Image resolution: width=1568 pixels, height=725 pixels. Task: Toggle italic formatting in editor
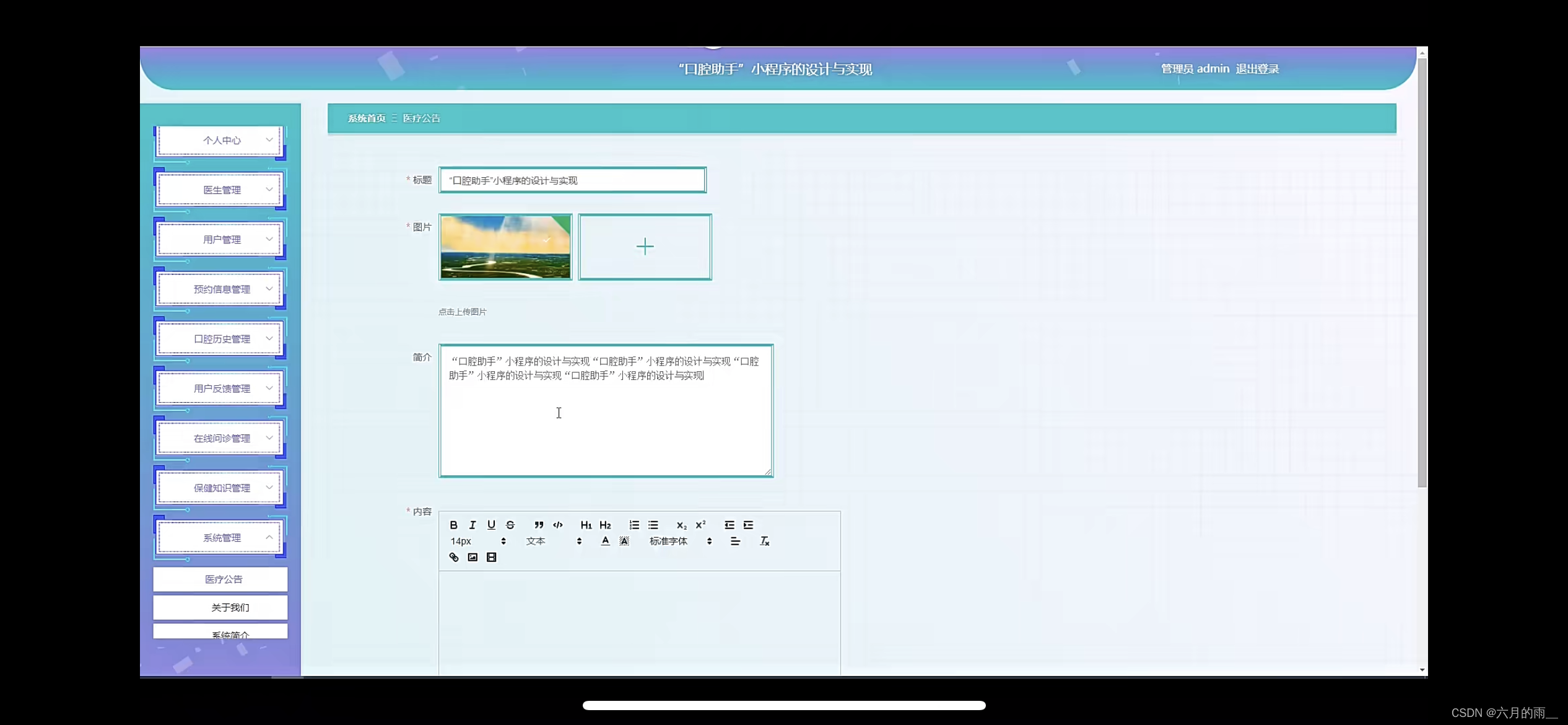(x=473, y=525)
